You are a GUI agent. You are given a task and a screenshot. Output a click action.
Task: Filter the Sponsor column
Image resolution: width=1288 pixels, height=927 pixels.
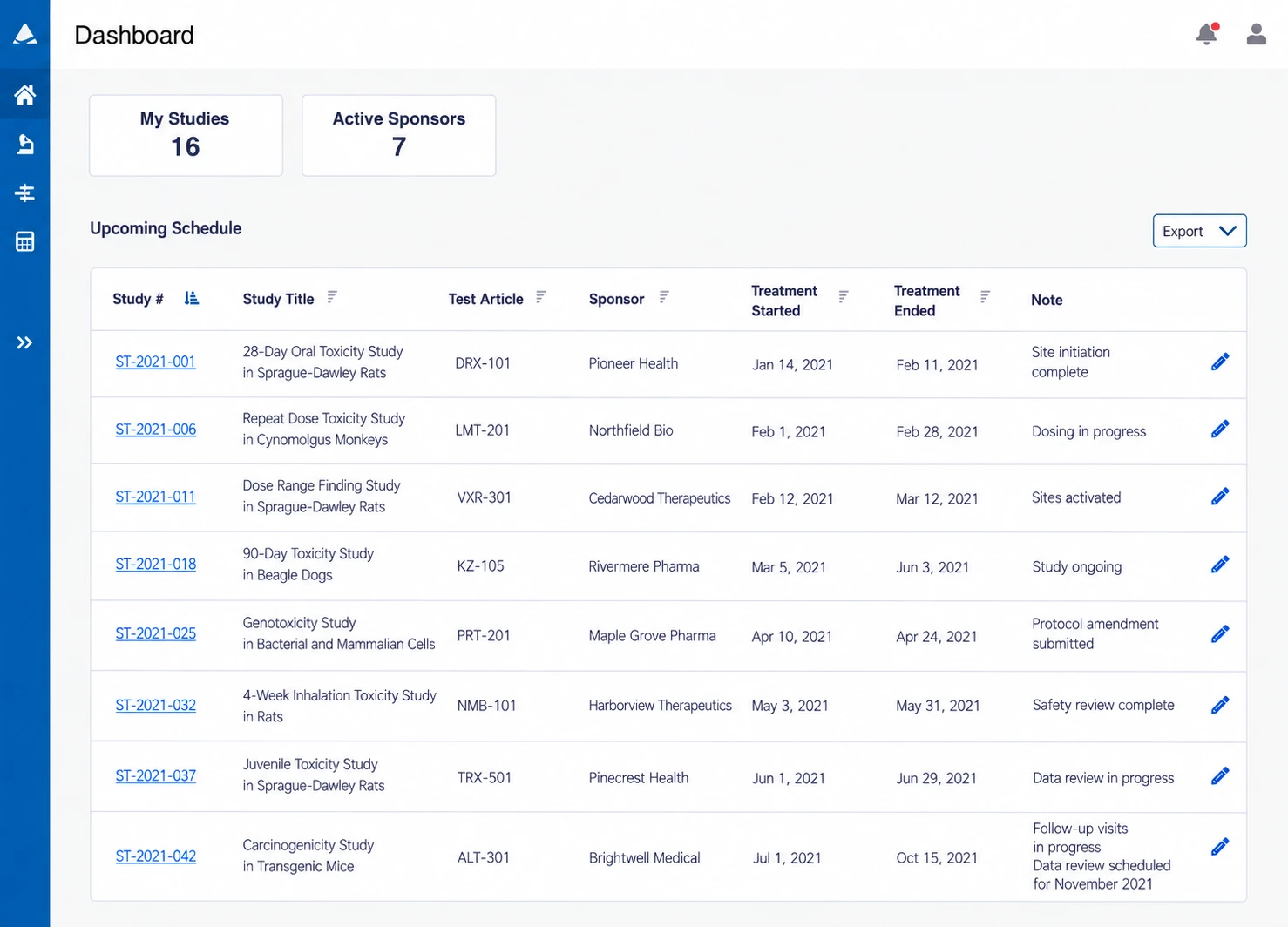[664, 297]
